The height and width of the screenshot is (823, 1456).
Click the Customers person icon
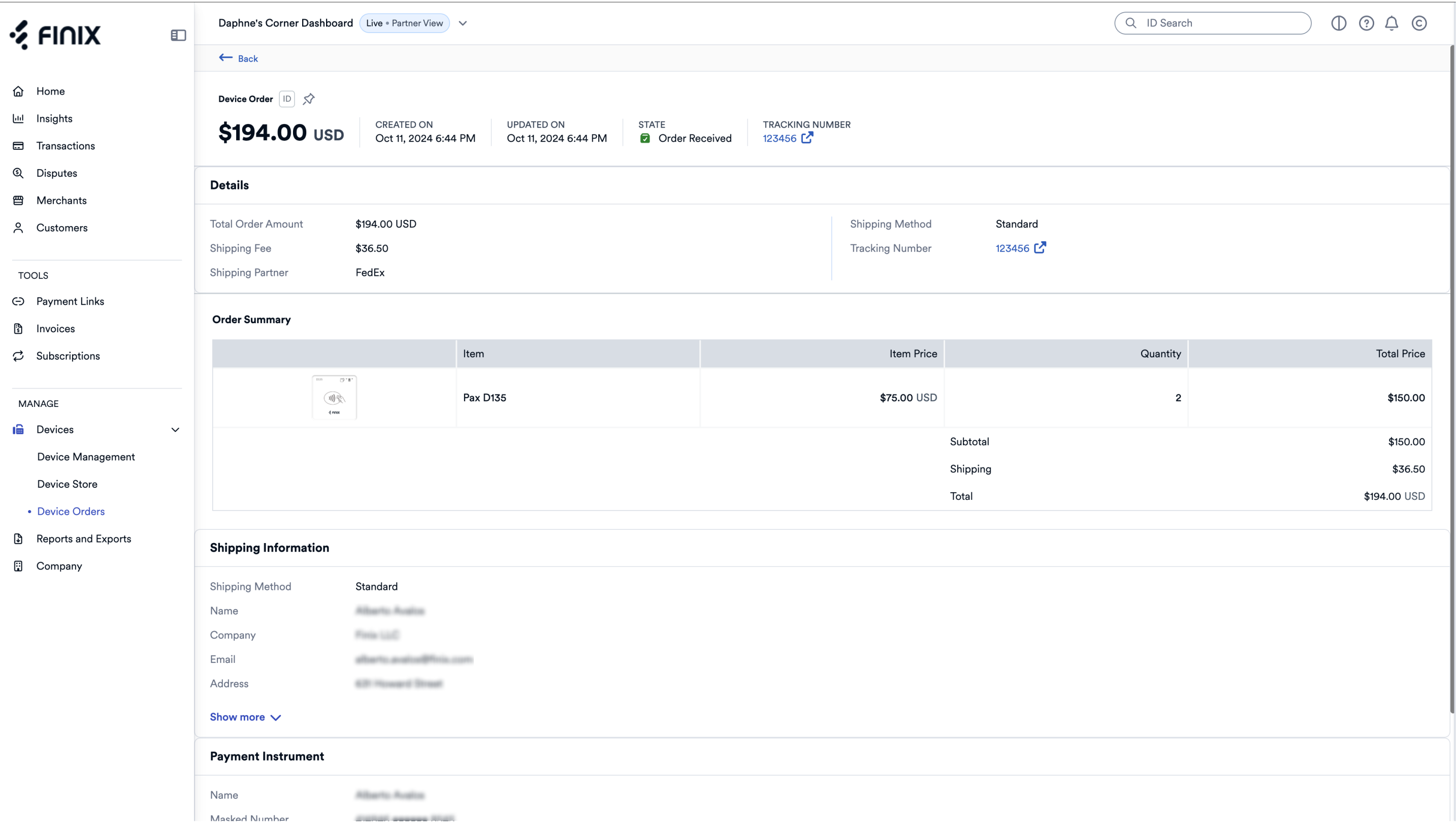point(18,228)
